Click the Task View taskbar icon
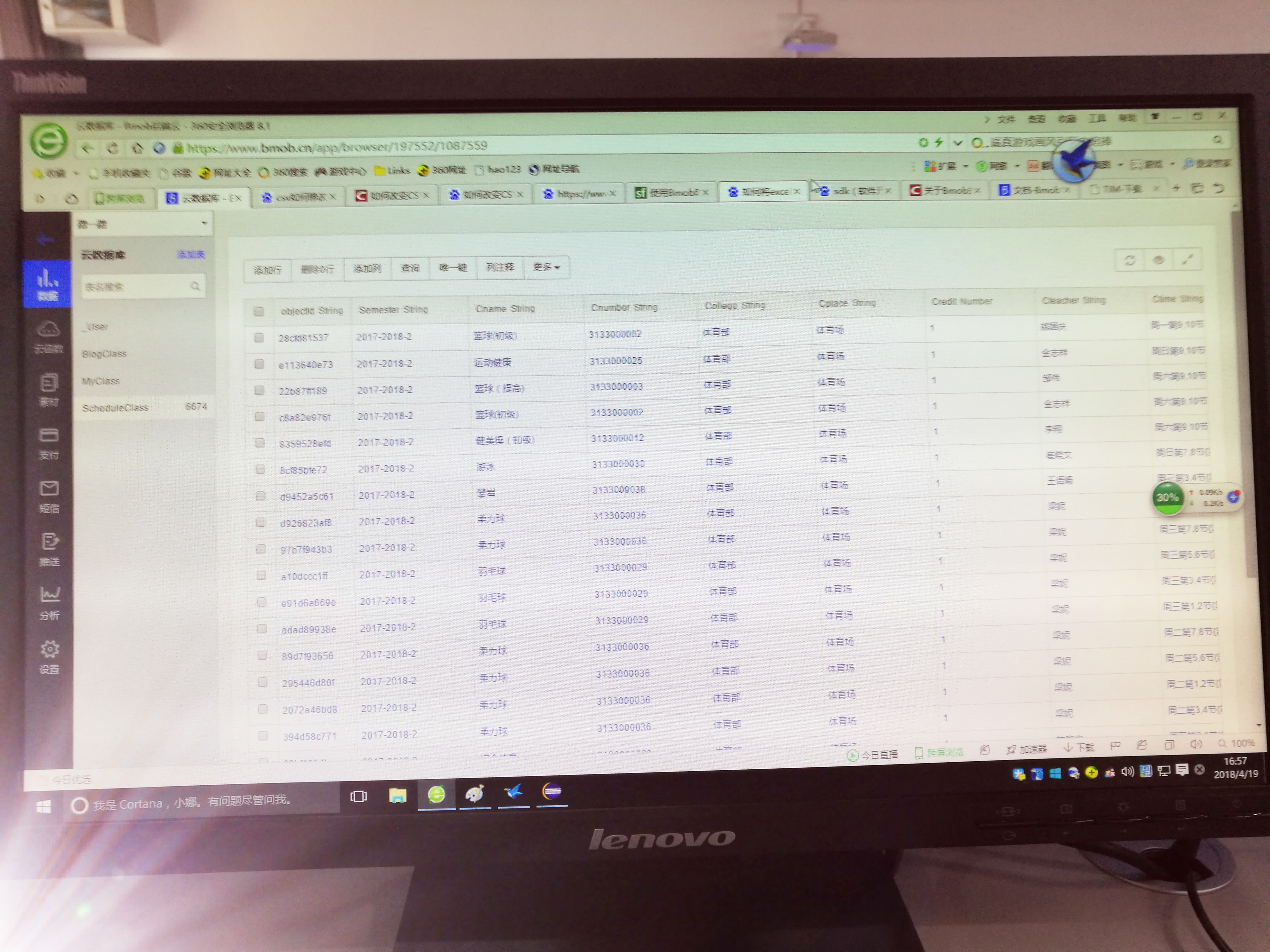The image size is (1270, 952). pos(359,797)
